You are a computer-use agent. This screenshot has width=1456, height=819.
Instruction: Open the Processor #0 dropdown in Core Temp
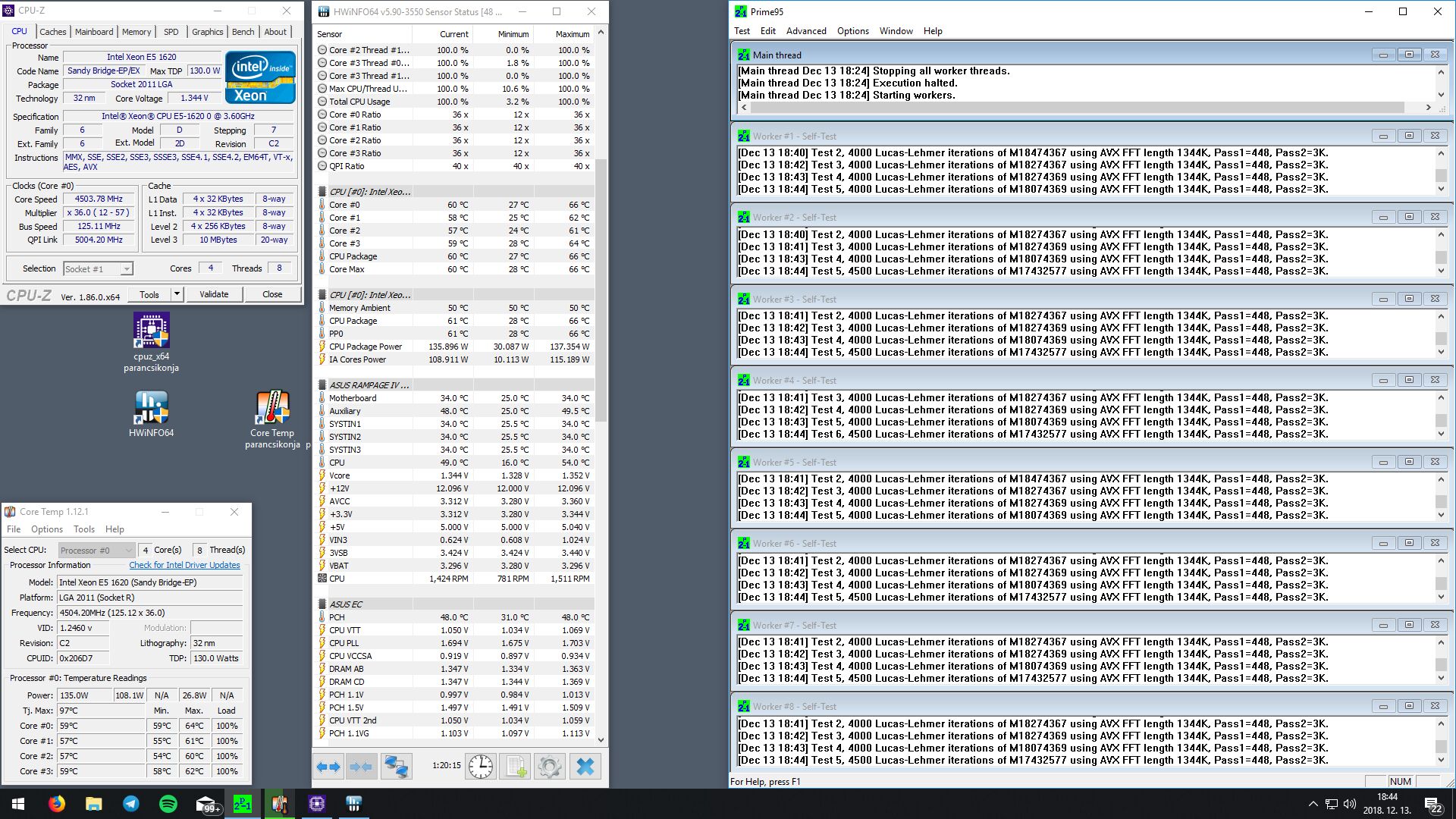[x=97, y=551]
